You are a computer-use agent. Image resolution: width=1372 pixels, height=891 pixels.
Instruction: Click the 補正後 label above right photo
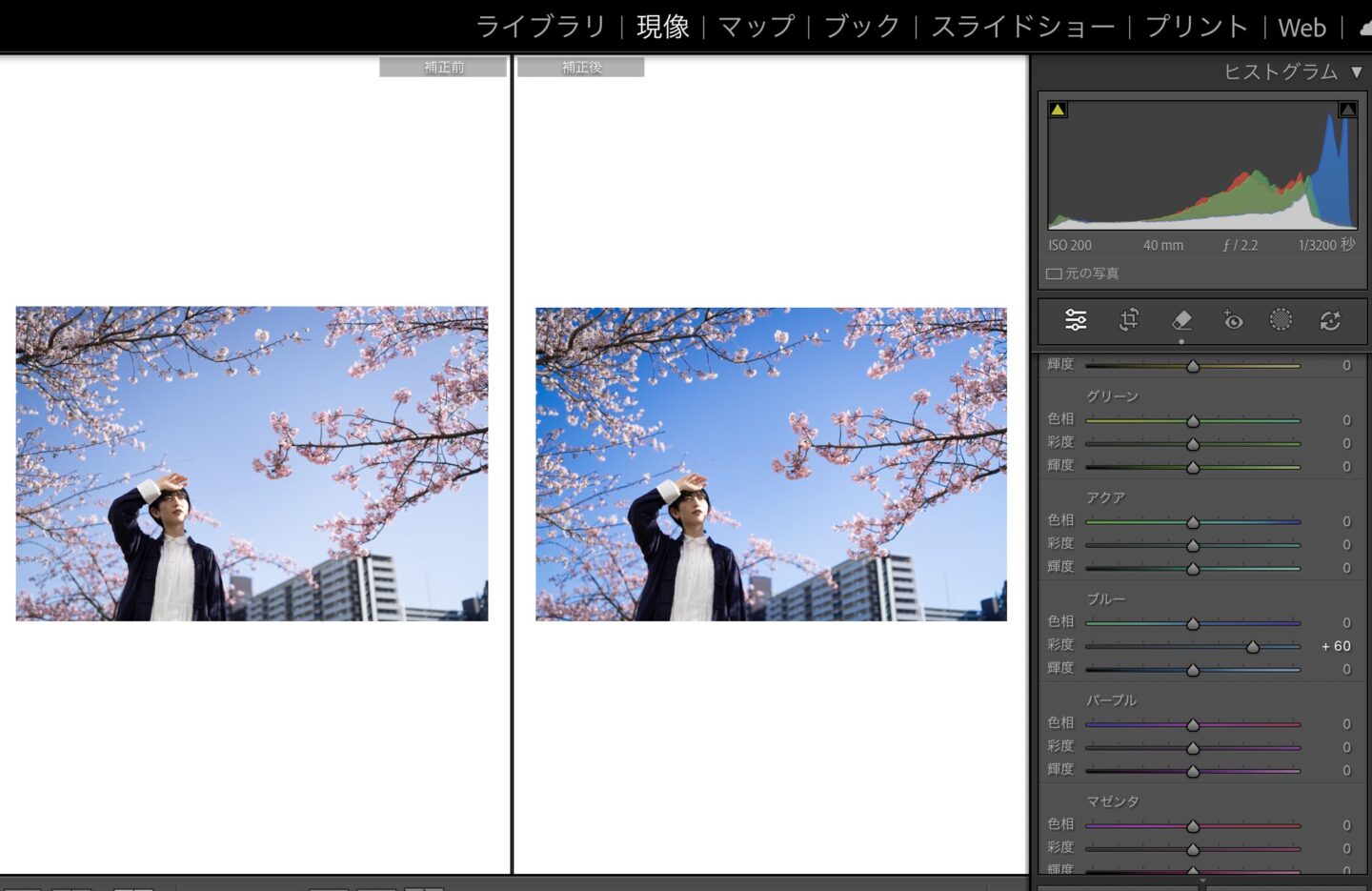(580, 67)
